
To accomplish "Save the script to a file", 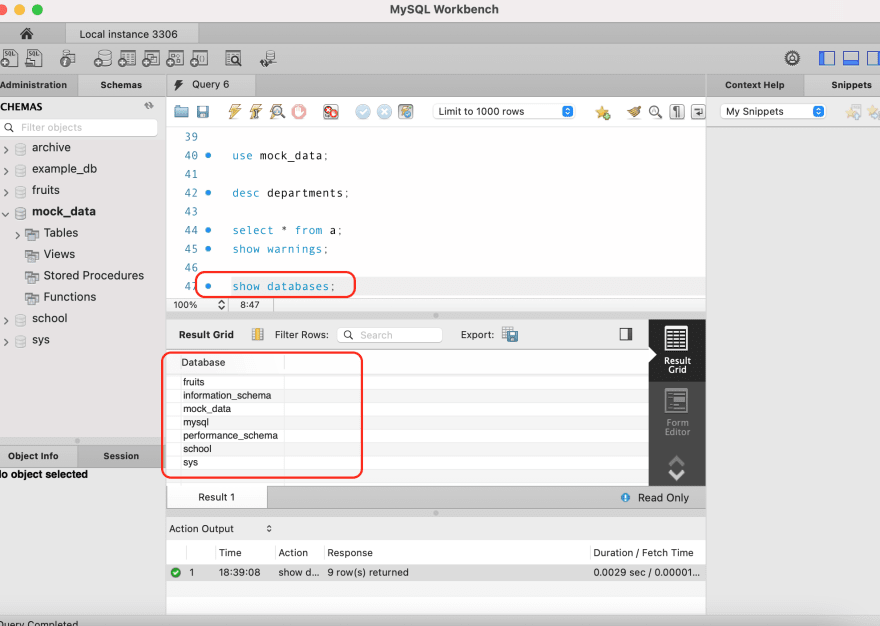I will tap(203, 112).
